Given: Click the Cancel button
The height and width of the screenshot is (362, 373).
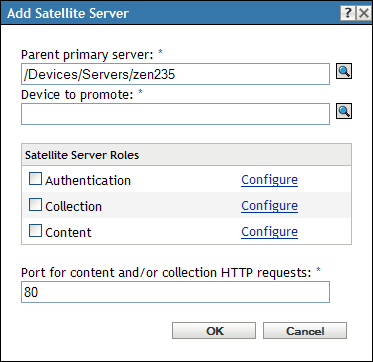Looking at the screenshot, I should (x=305, y=331).
